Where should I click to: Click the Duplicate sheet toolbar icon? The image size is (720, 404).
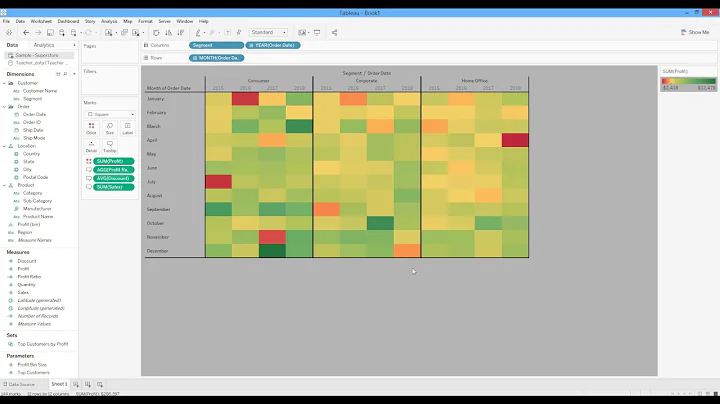[x=124, y=33]
